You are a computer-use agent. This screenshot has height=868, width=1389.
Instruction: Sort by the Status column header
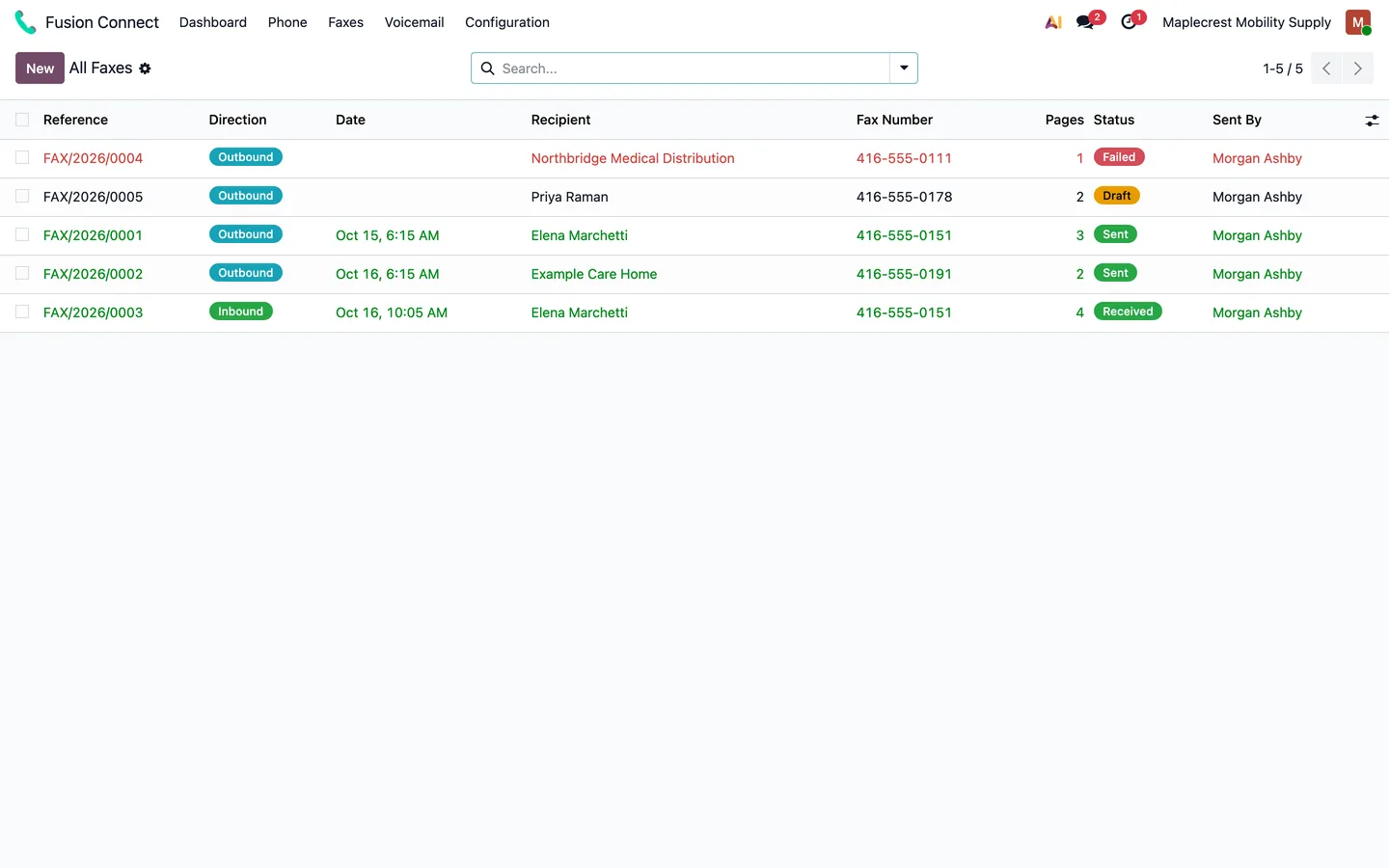point(1114,120)
